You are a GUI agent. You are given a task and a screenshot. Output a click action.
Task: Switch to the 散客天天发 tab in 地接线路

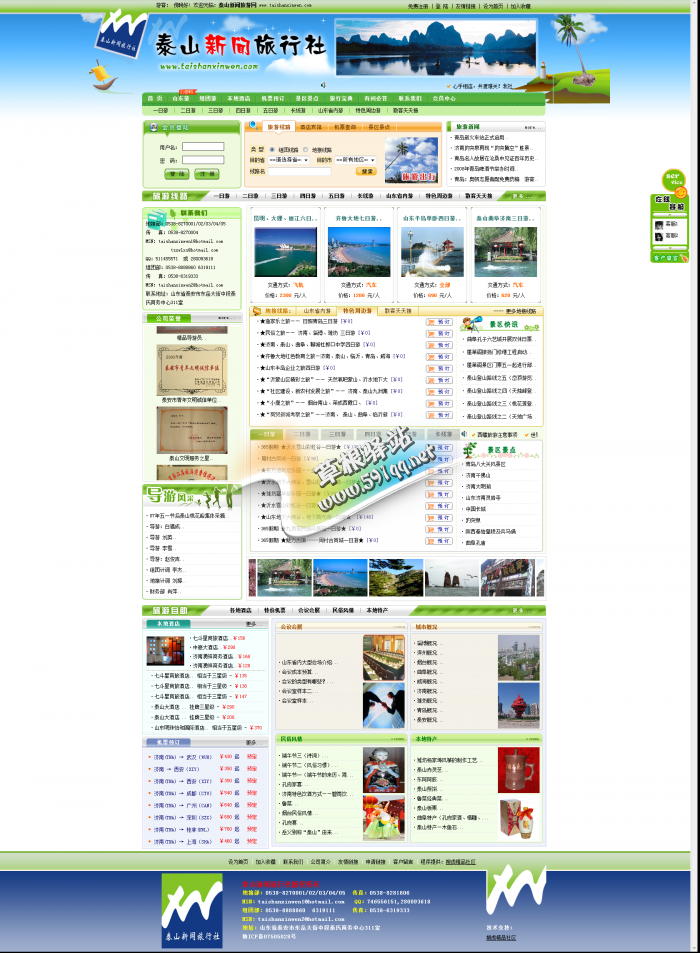[398, 311]
